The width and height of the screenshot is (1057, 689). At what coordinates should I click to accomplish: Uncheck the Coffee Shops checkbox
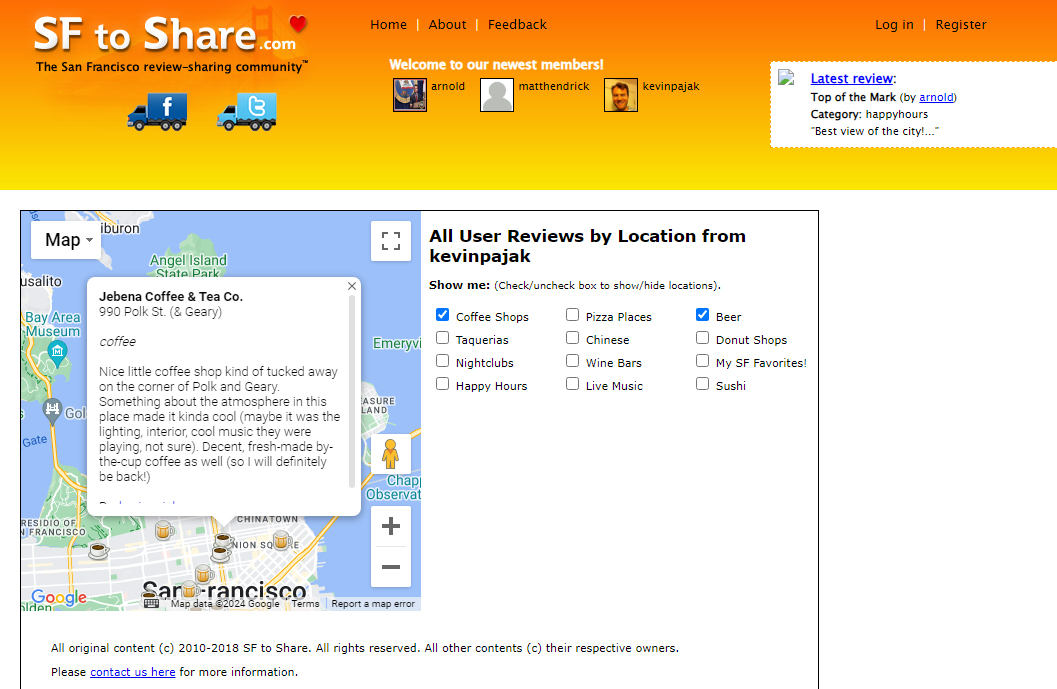[443, 315]
